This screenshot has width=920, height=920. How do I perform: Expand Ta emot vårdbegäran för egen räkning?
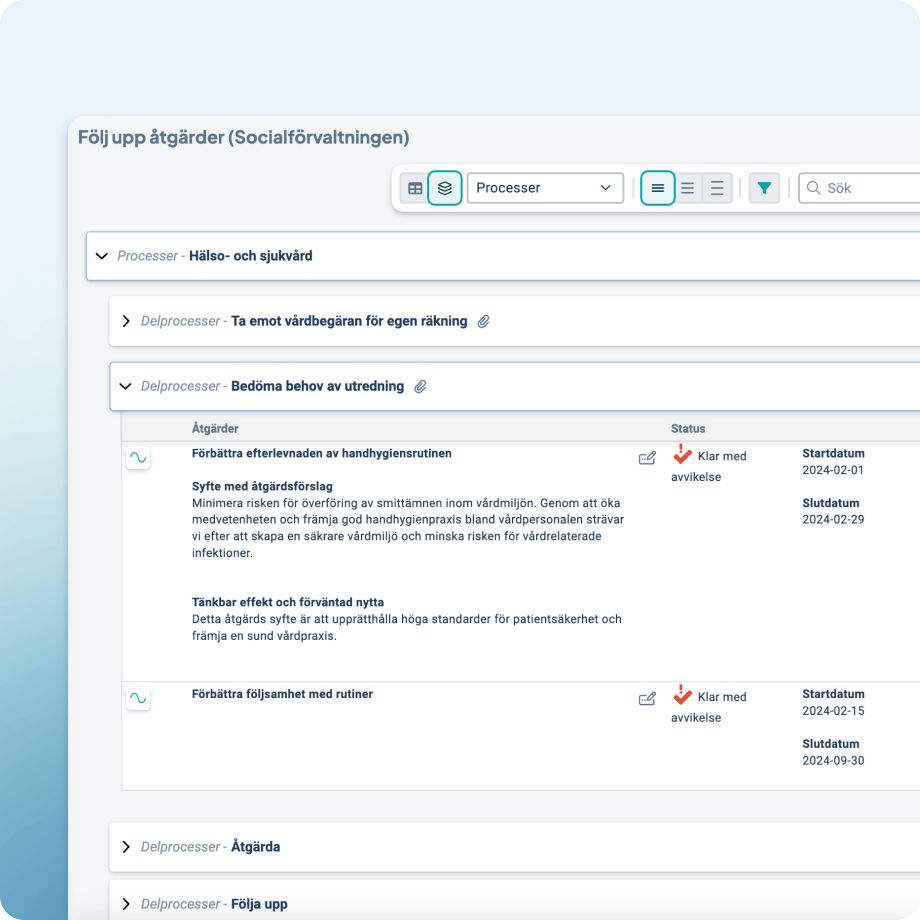[126, 321]
